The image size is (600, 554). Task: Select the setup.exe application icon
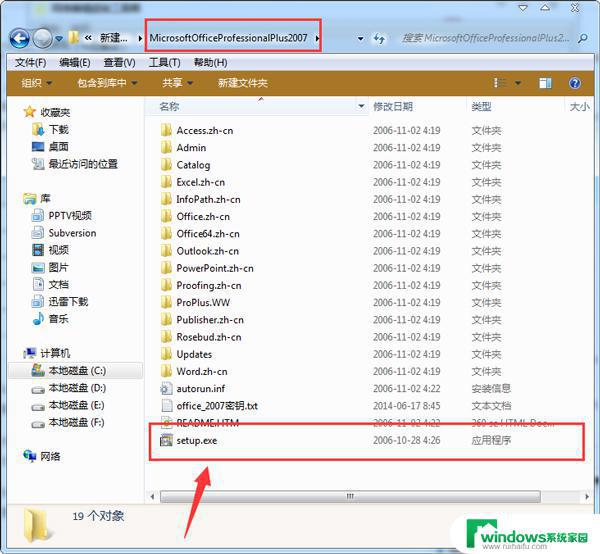pyautogui.click(x=166, y=440)
